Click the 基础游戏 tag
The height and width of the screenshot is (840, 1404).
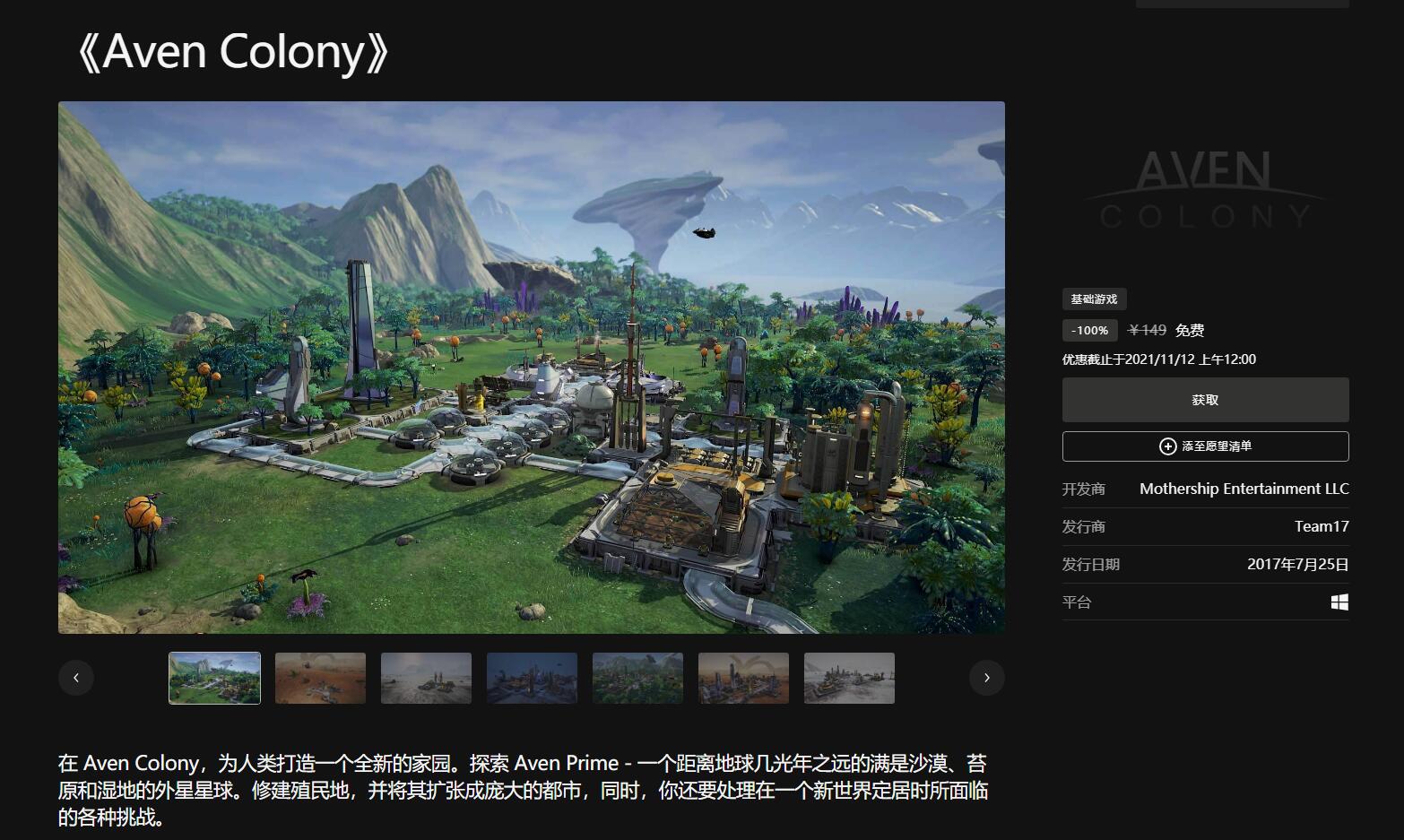pyautogui.click(x=1094, y=299)
